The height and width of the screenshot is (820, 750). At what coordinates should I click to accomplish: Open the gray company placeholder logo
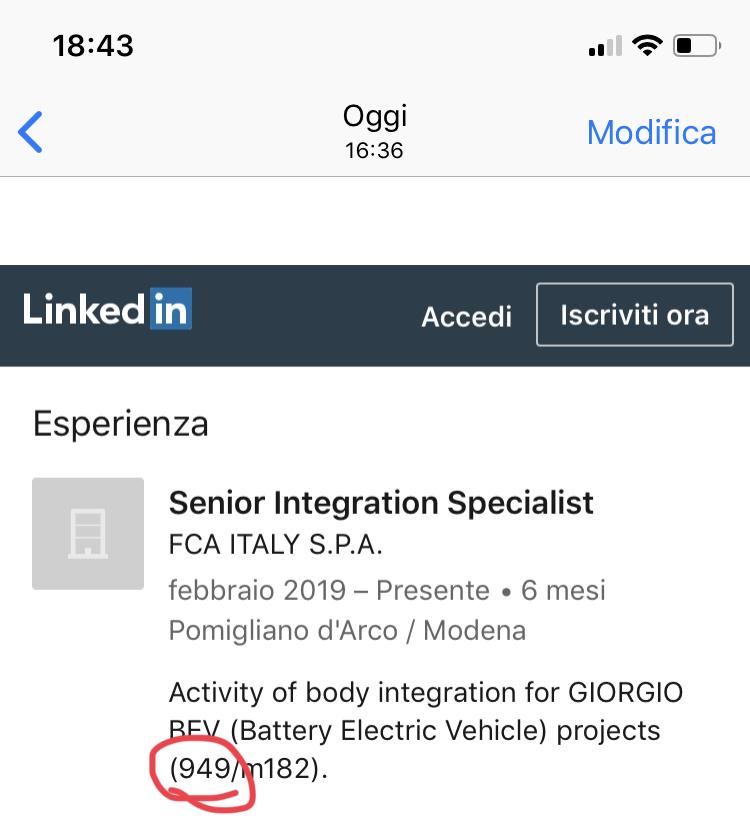coord(88,533)
